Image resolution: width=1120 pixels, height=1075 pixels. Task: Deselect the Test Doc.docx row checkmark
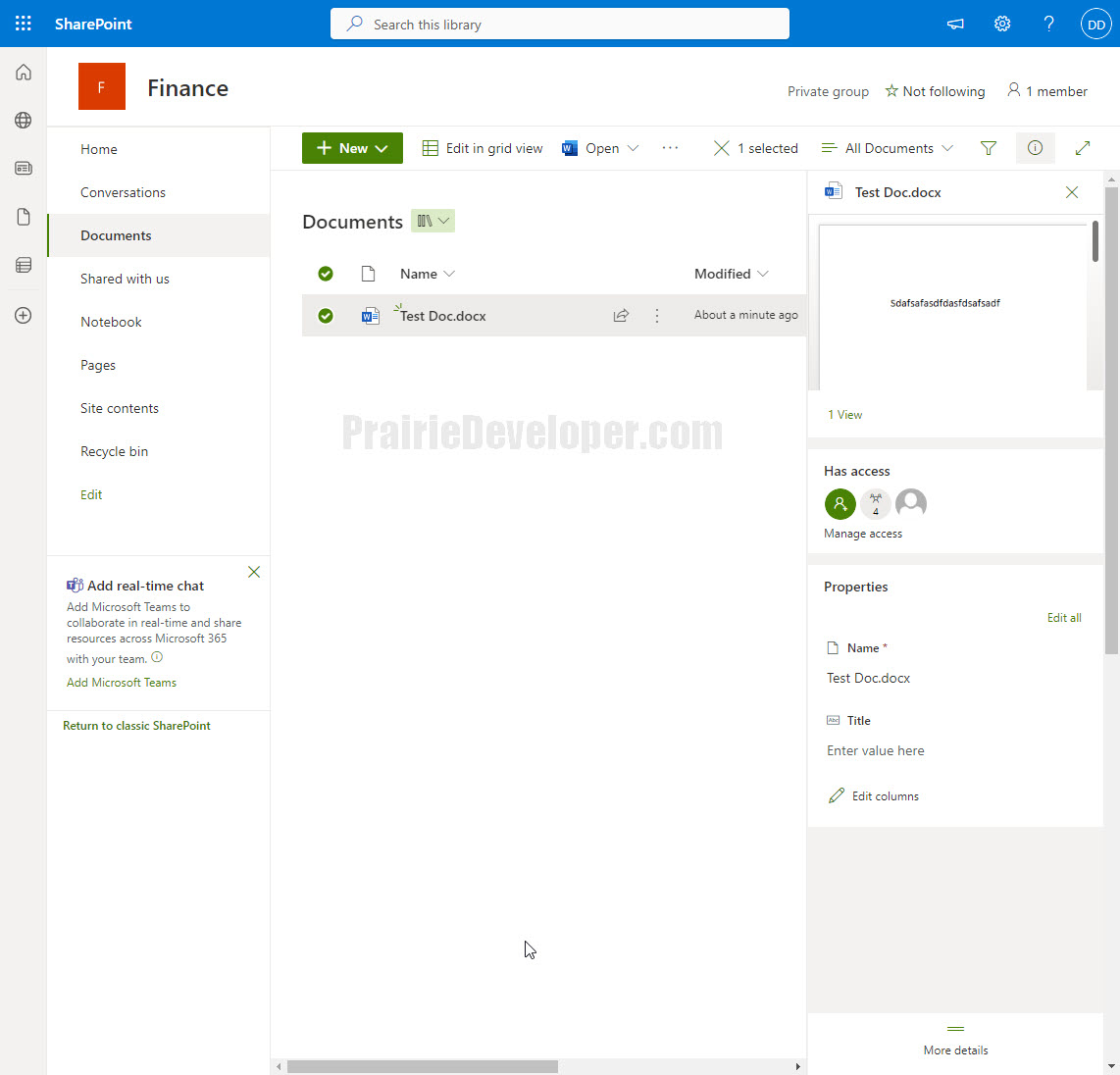pos(325,315)
